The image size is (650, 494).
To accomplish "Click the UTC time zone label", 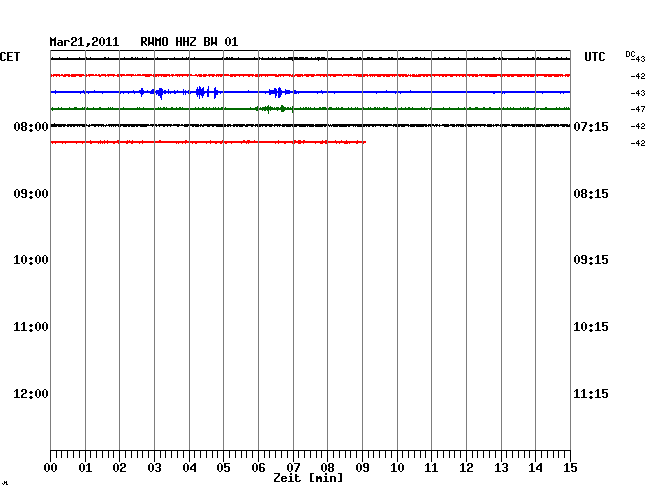I will pyautogui.click(x=595, y=57).
